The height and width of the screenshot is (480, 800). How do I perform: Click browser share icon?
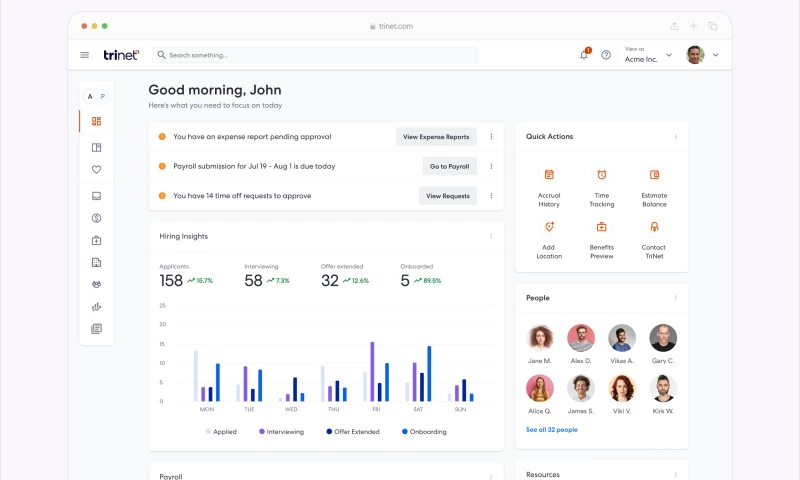pyautogui.click(x=674, y=26)
